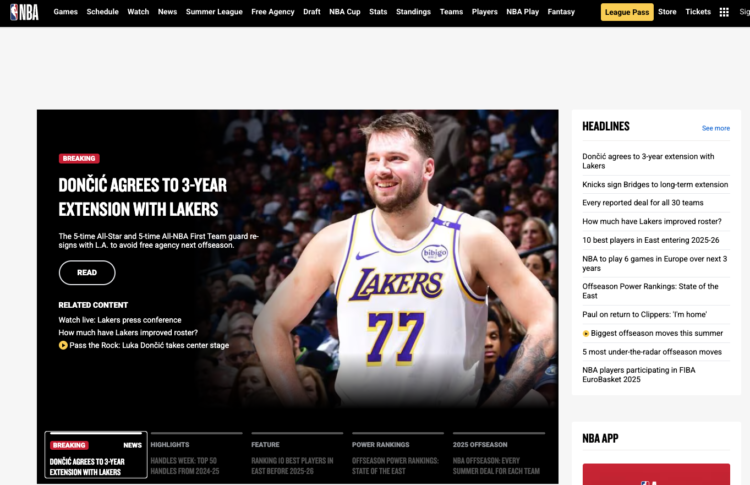Click the HEADLINES section title
The width and height of the screenshot is (750, 485).
(x=606, y=126)
